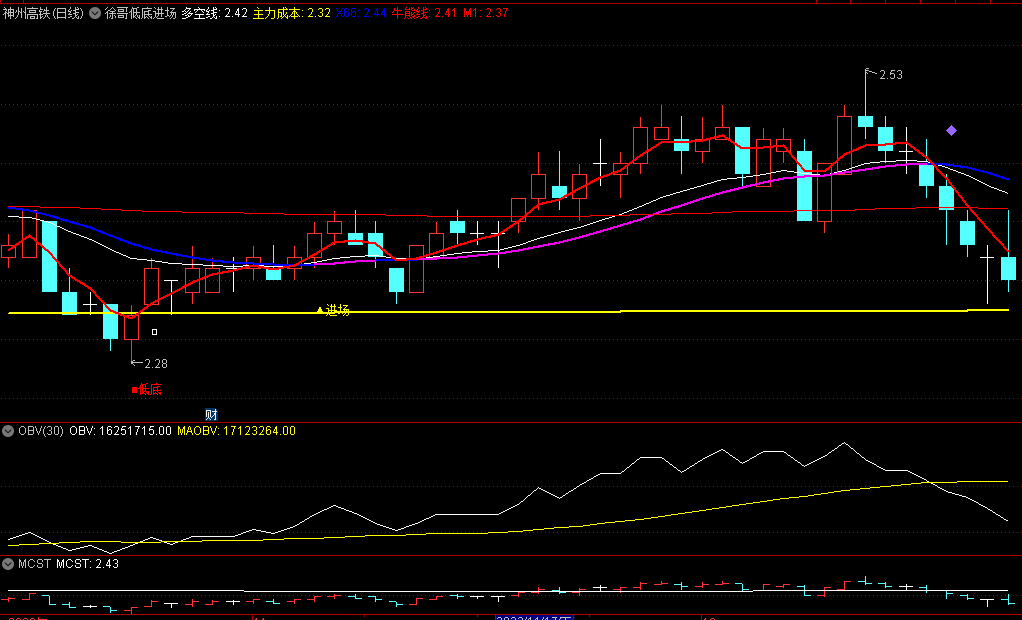The width and height of the screenshot is (1022, 620).
Task: Click the 神州高铁(日线) stock title
Action: point(44,13)
